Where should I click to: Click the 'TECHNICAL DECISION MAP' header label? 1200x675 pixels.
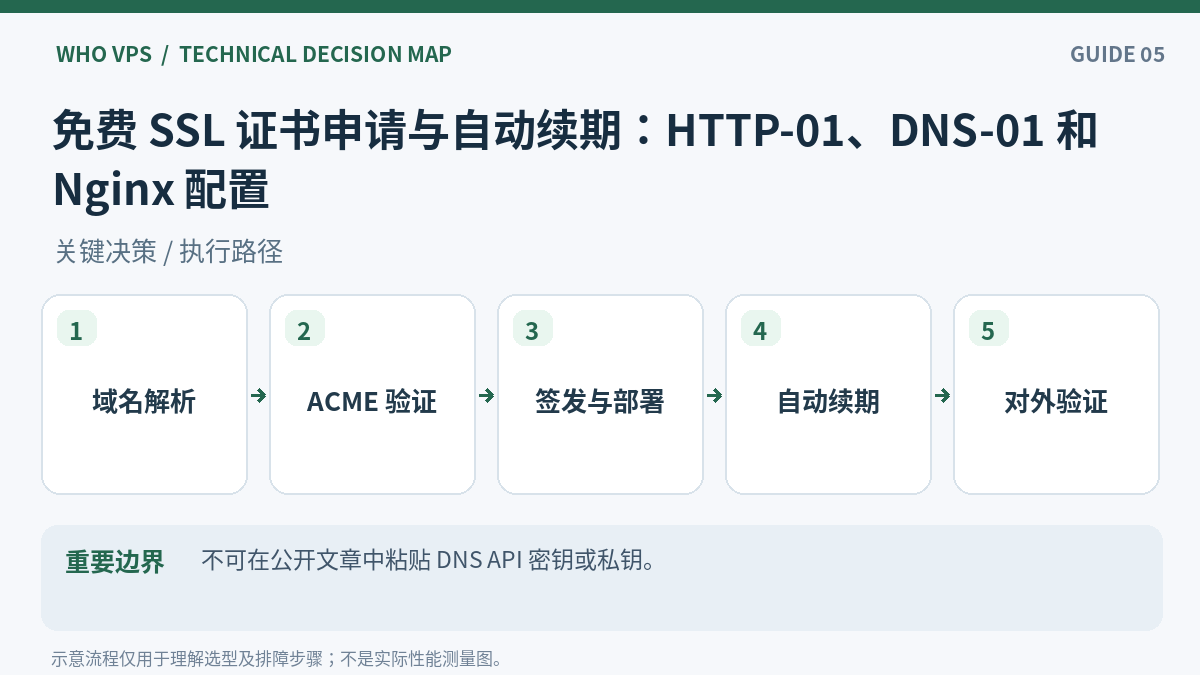pos(315,54)
